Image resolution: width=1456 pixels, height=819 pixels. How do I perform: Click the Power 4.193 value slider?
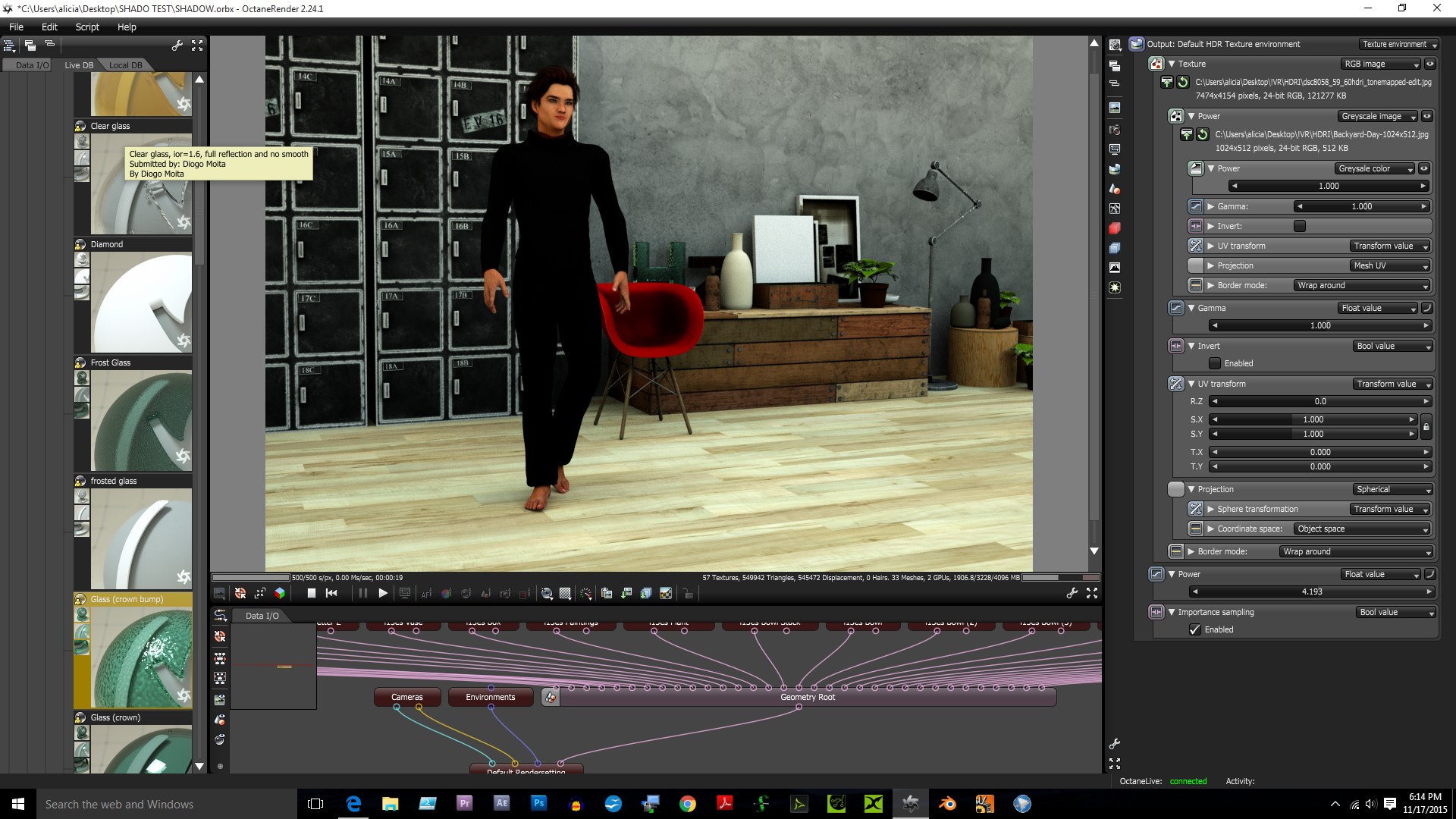[1311, 592]
